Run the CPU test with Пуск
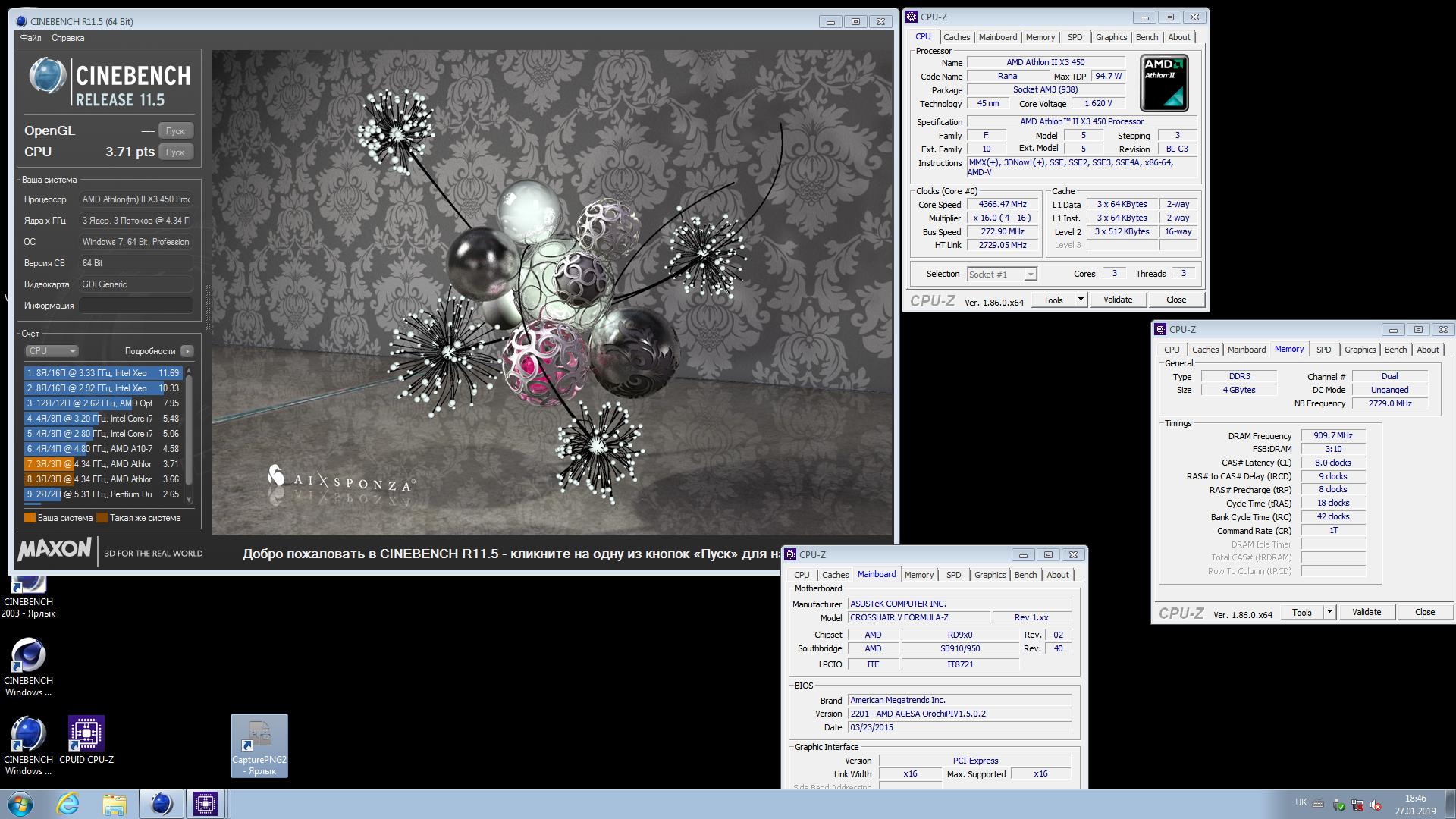This screenshot has width=1456, height=819. pyautogui.click(x=176, y=152)
